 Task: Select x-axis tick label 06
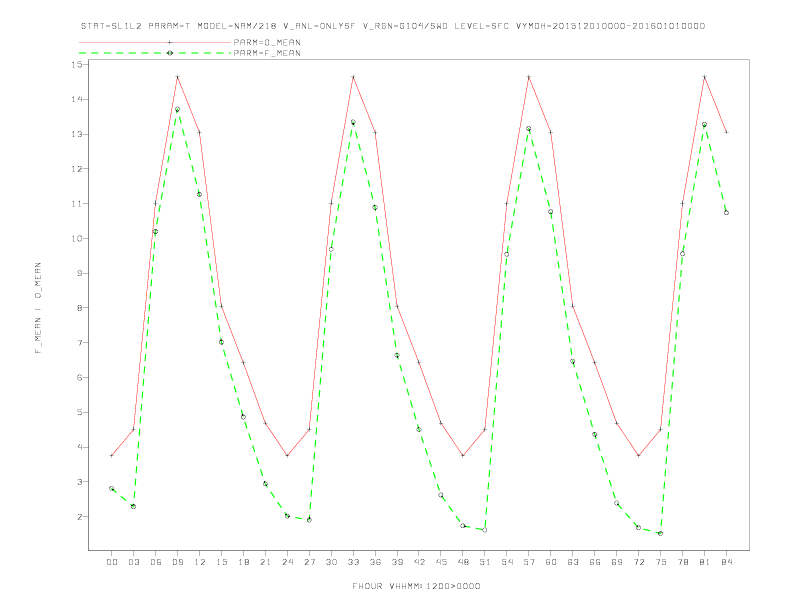click(156, 562)
